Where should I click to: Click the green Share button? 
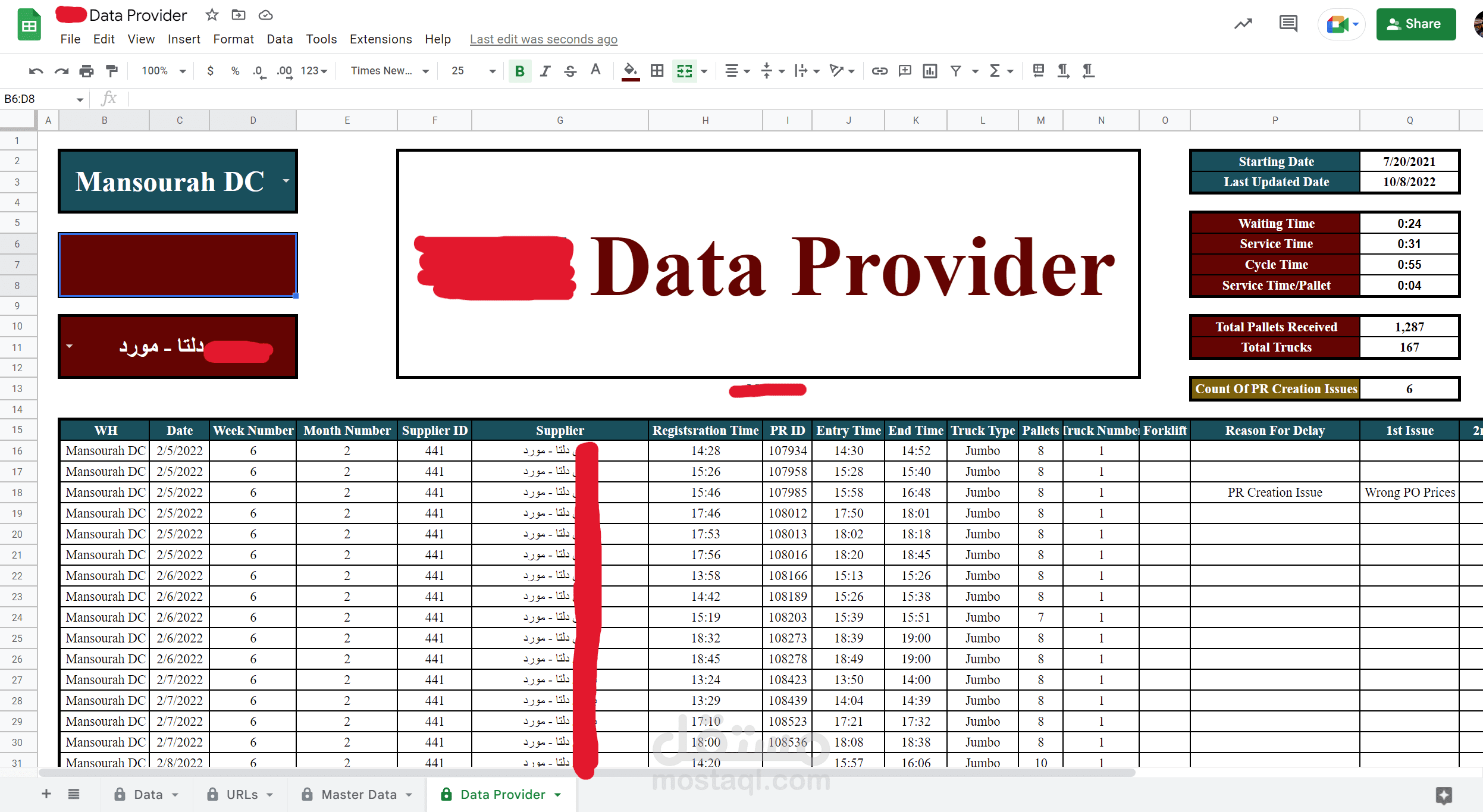[x=1415, y=24]
